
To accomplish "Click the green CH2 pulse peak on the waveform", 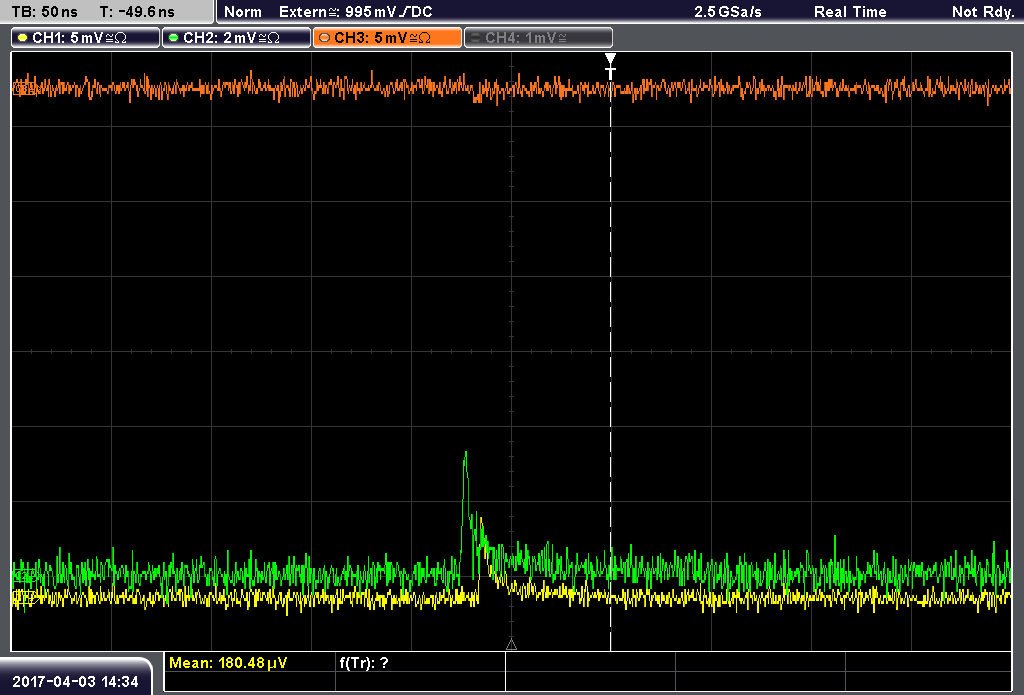I will tap(466, 453).
